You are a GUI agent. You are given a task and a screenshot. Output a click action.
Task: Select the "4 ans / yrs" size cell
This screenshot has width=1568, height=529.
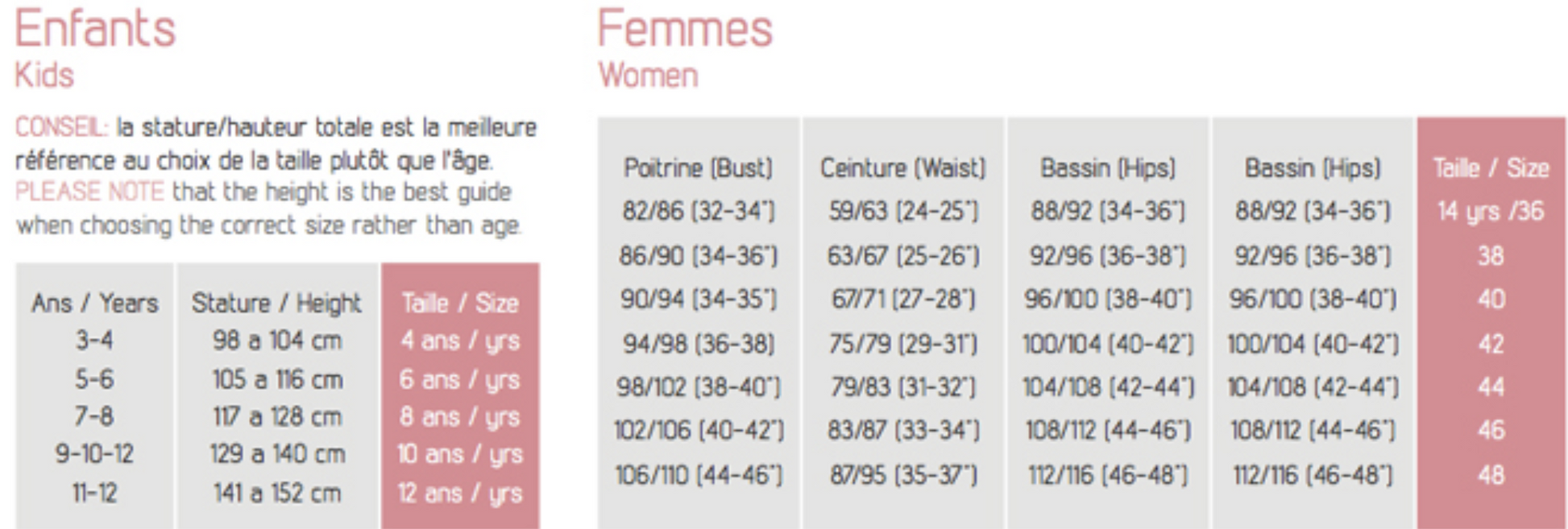pyautogui.click(x=459, y=341)
